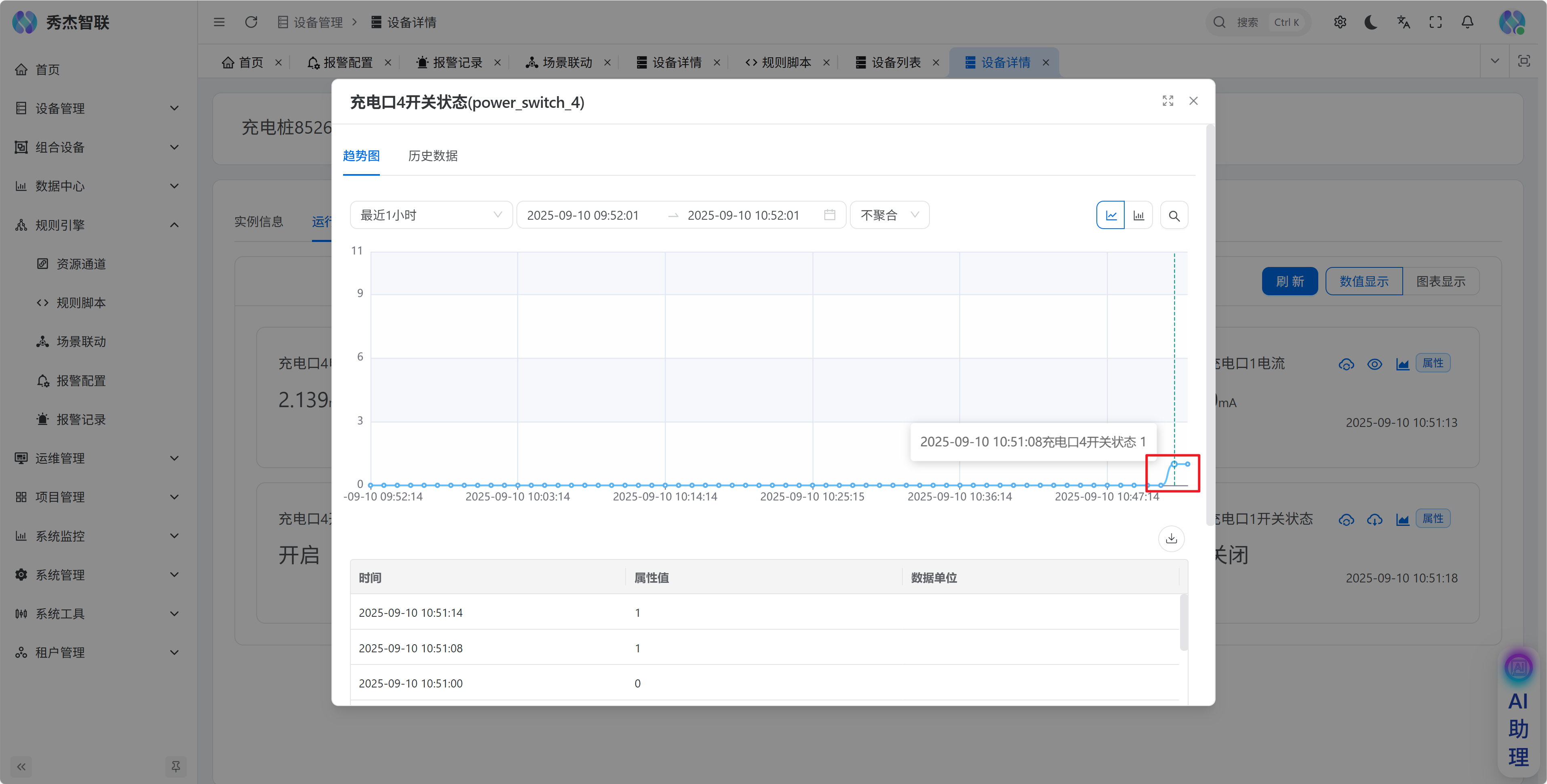This screenshot has height=784, width=1547.
Task: Open the 不聚合 aggregation dropdown
Action: [x=889, y=216]
